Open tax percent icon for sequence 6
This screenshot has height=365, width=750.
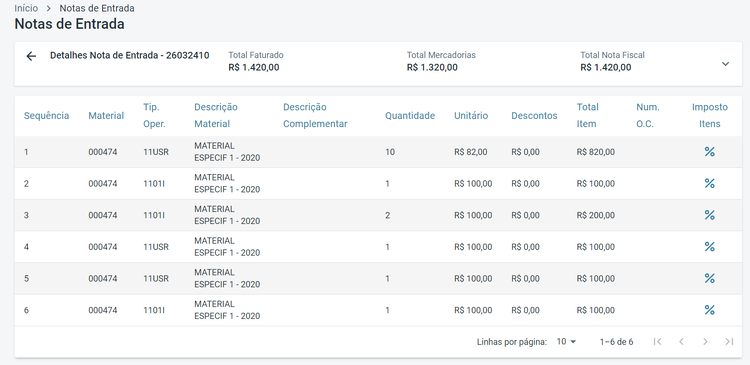pos(709,310)
